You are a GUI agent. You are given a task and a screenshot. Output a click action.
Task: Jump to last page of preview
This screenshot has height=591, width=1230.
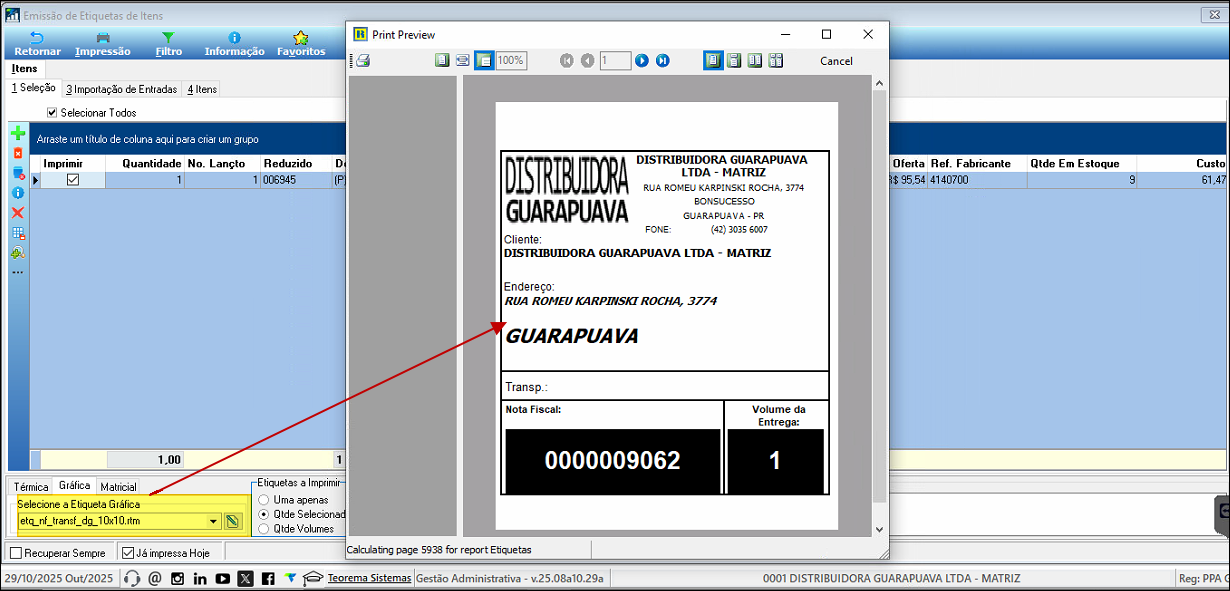[x=662, y=61]
